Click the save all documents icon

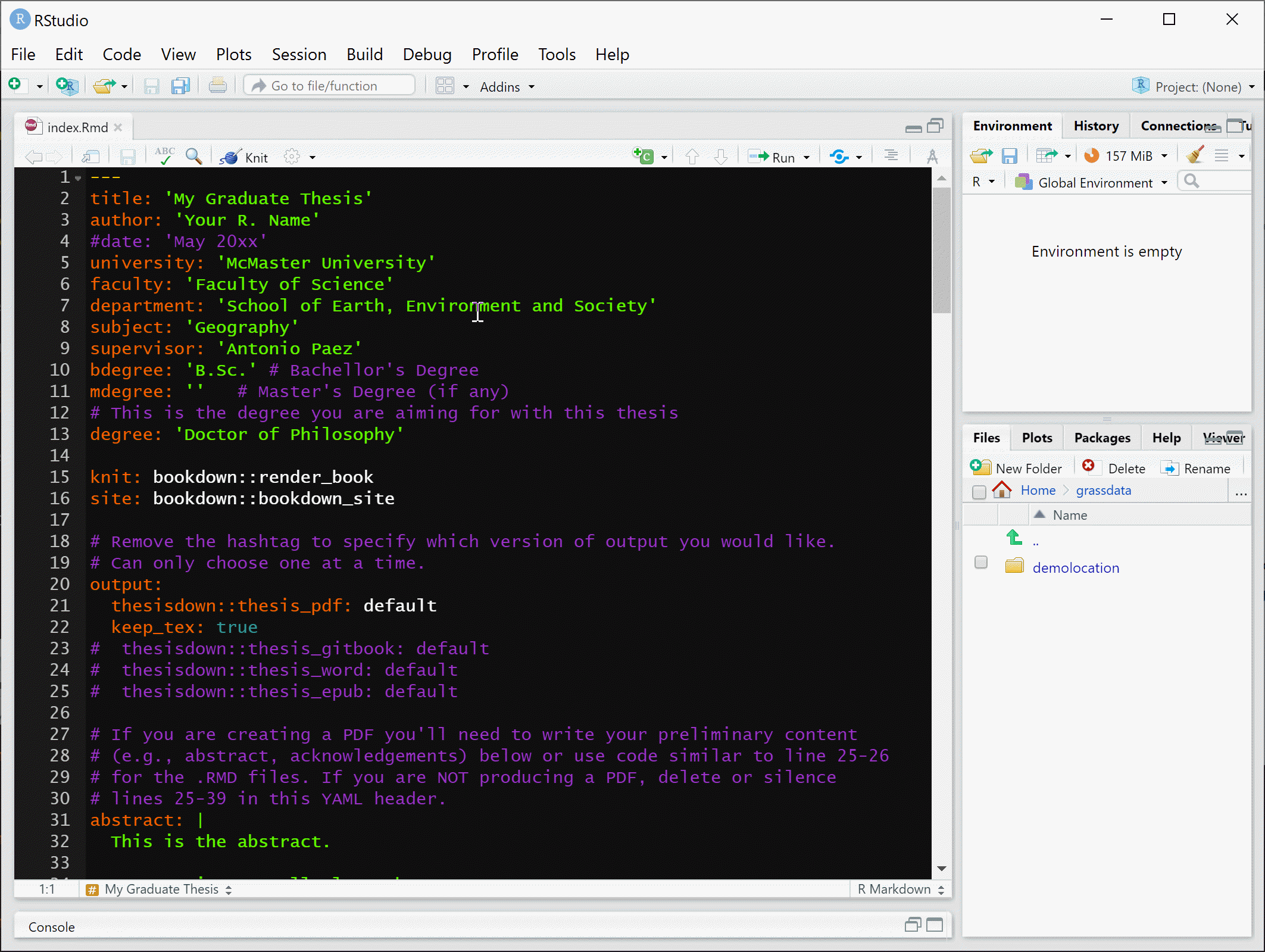coord(180,86)
